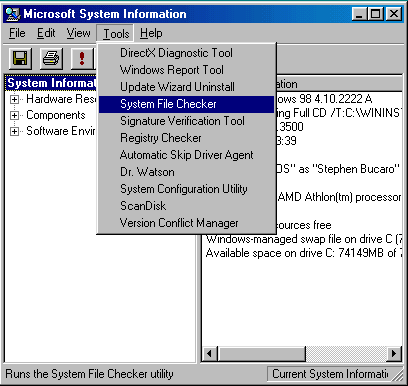Maximize the System Information window
The height and width of the screenshot is (386, 408).
[x=375, y=14]
